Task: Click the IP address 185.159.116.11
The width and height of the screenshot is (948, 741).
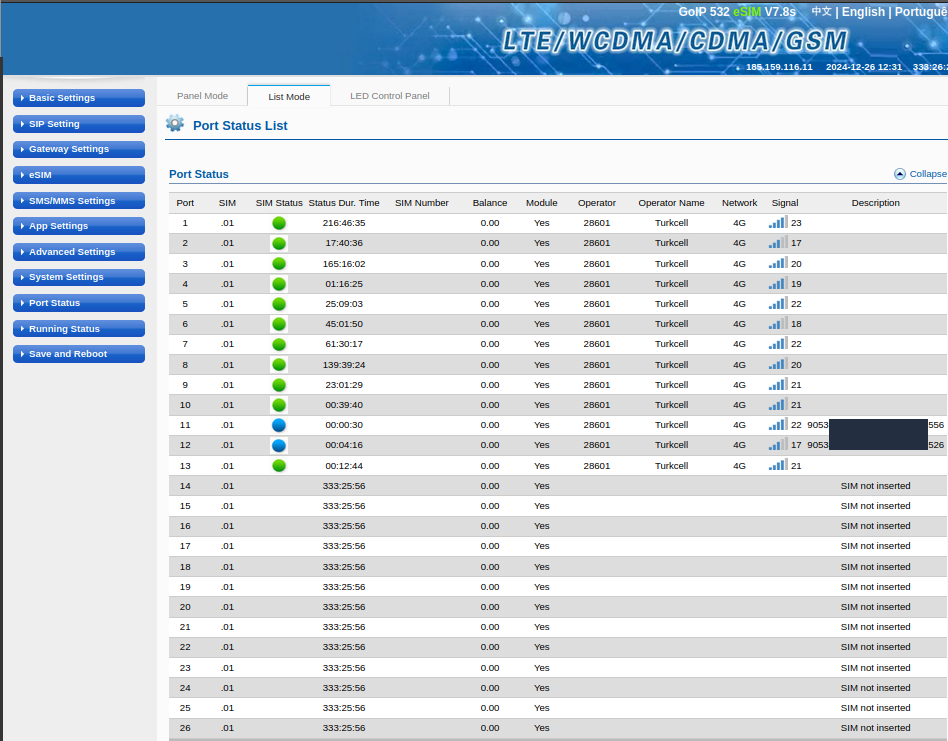Action: point(779,67)
